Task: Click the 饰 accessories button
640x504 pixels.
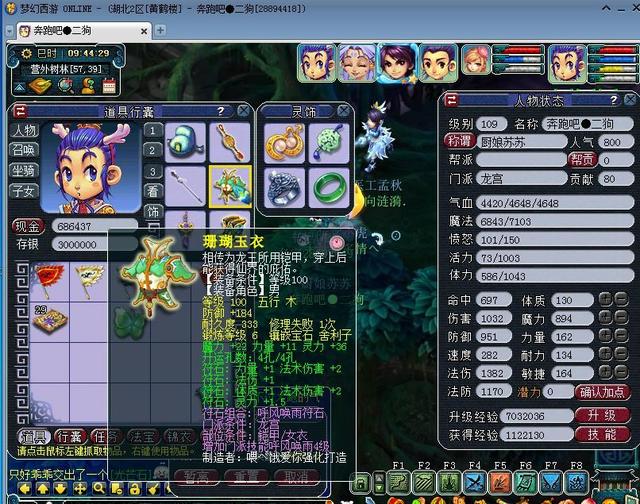Action: (x=153, y=211)
